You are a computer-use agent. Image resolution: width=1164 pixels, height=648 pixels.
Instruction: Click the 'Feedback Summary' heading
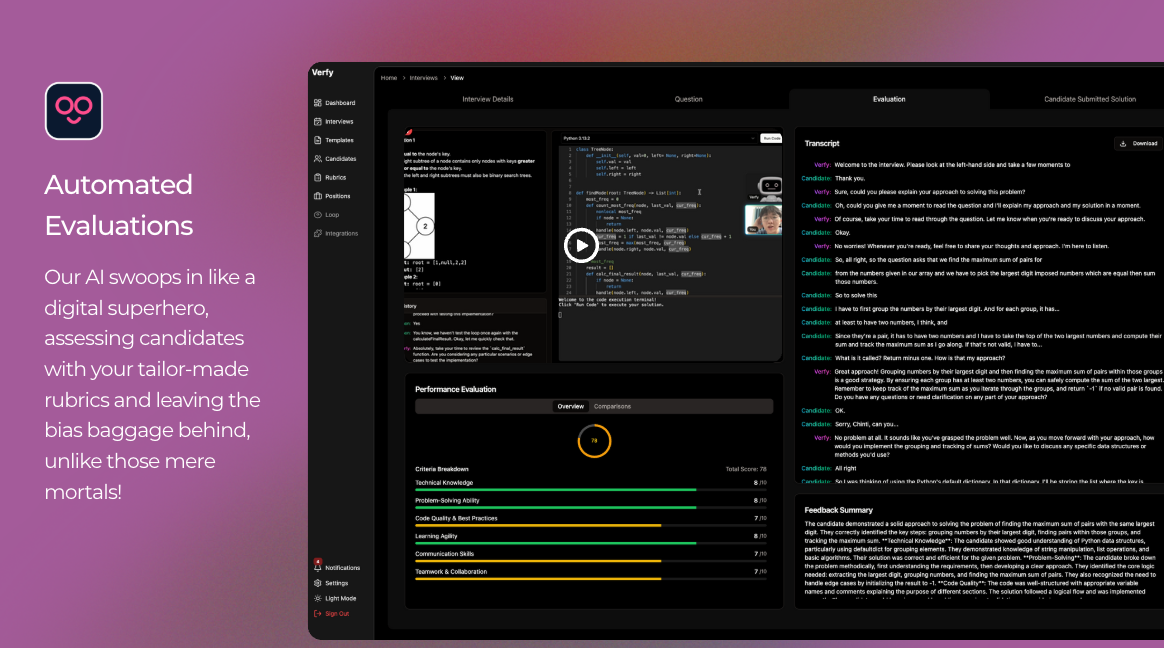pyautogui.click(x=838, y=510)
